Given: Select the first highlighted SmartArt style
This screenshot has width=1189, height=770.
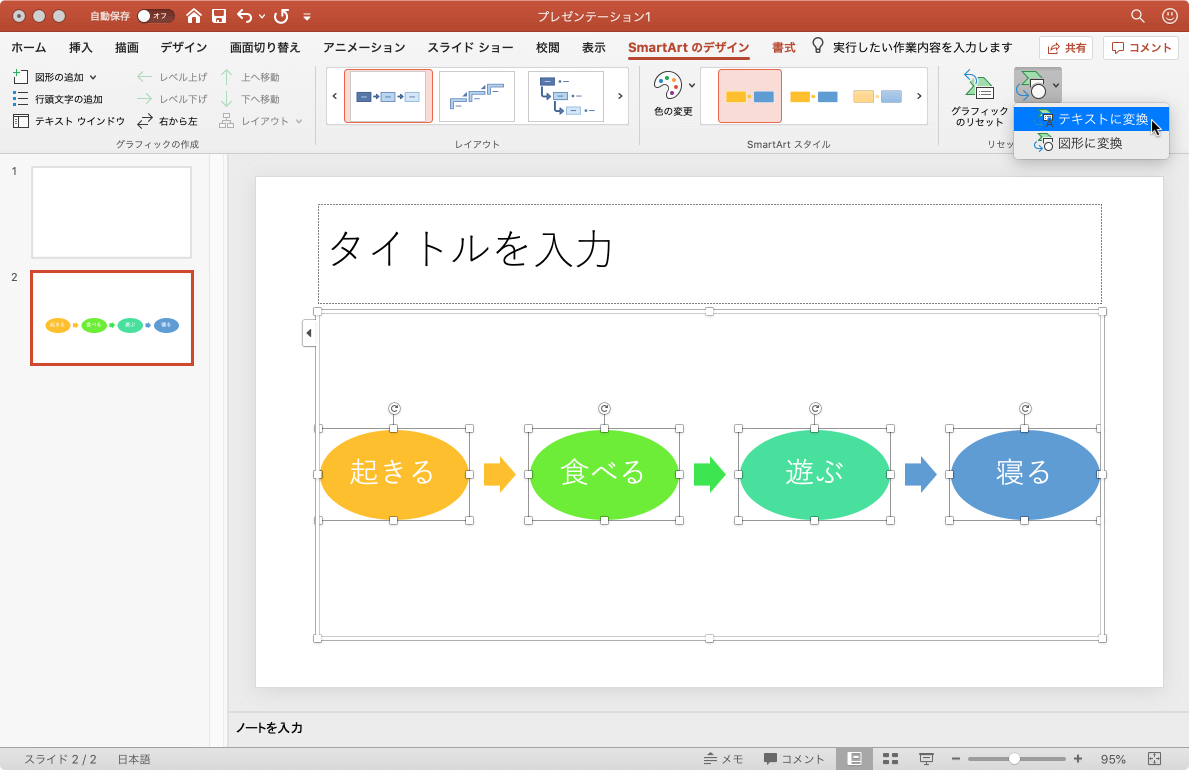Looking at the screenshot, I should (750, 96).
